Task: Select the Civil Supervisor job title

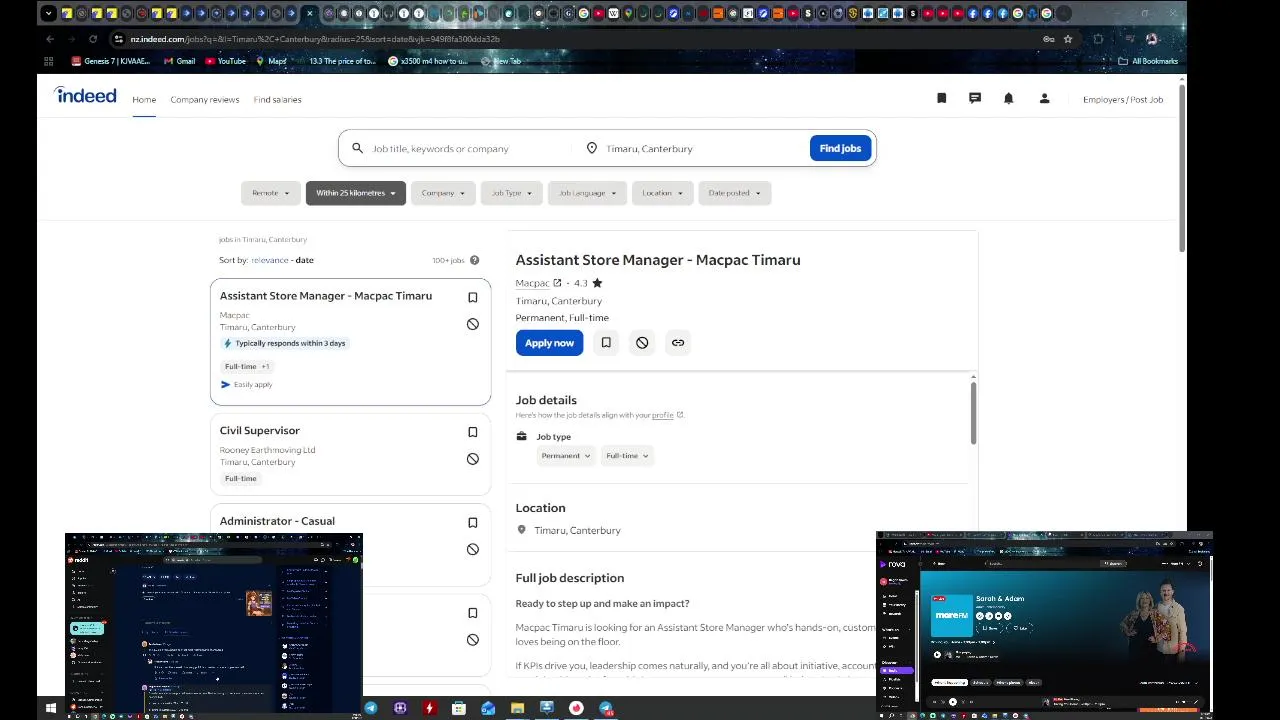Action: click(x=260, y=430)
